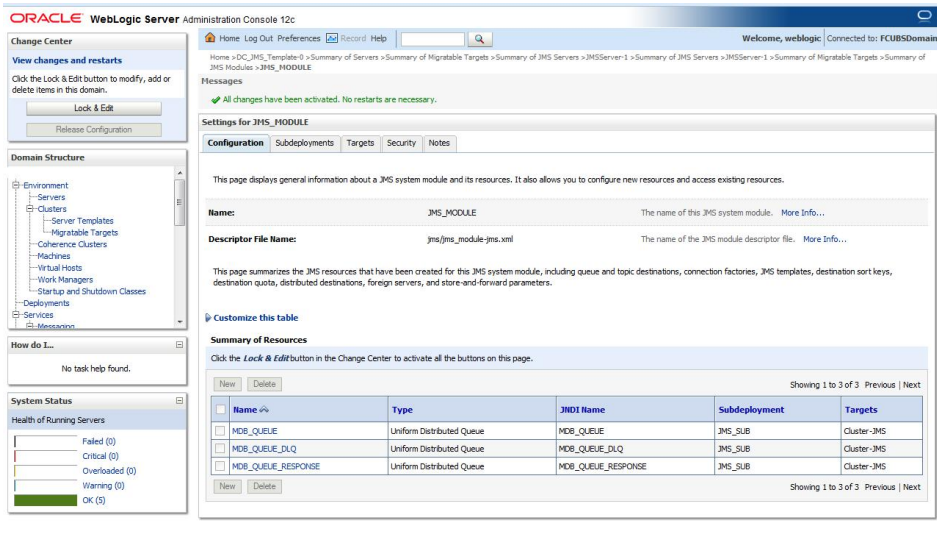Click the top New button
937x541 pixels.
[227, 384]
